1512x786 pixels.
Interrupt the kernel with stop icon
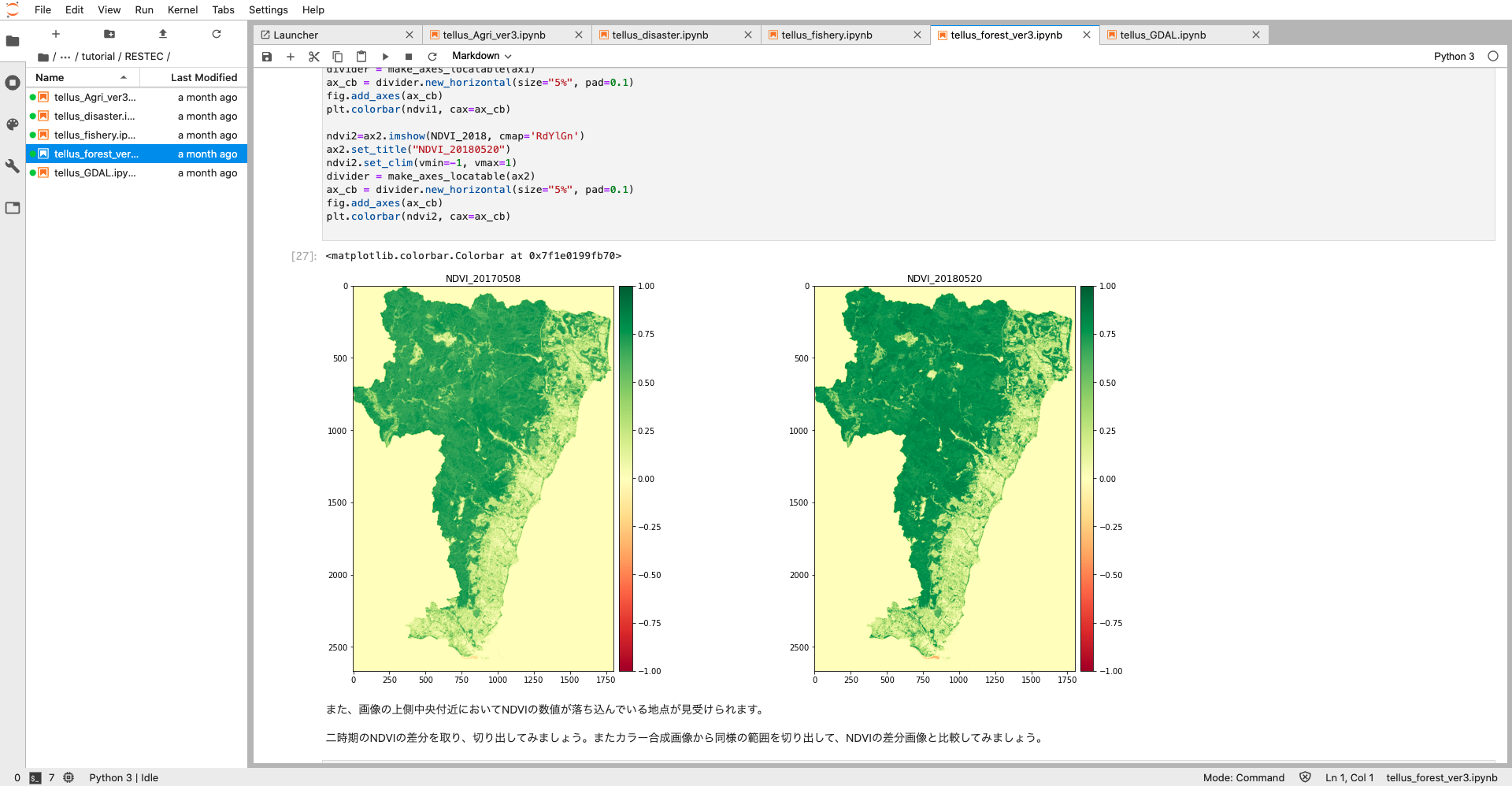pyautogui.click(x=409, y=57)
